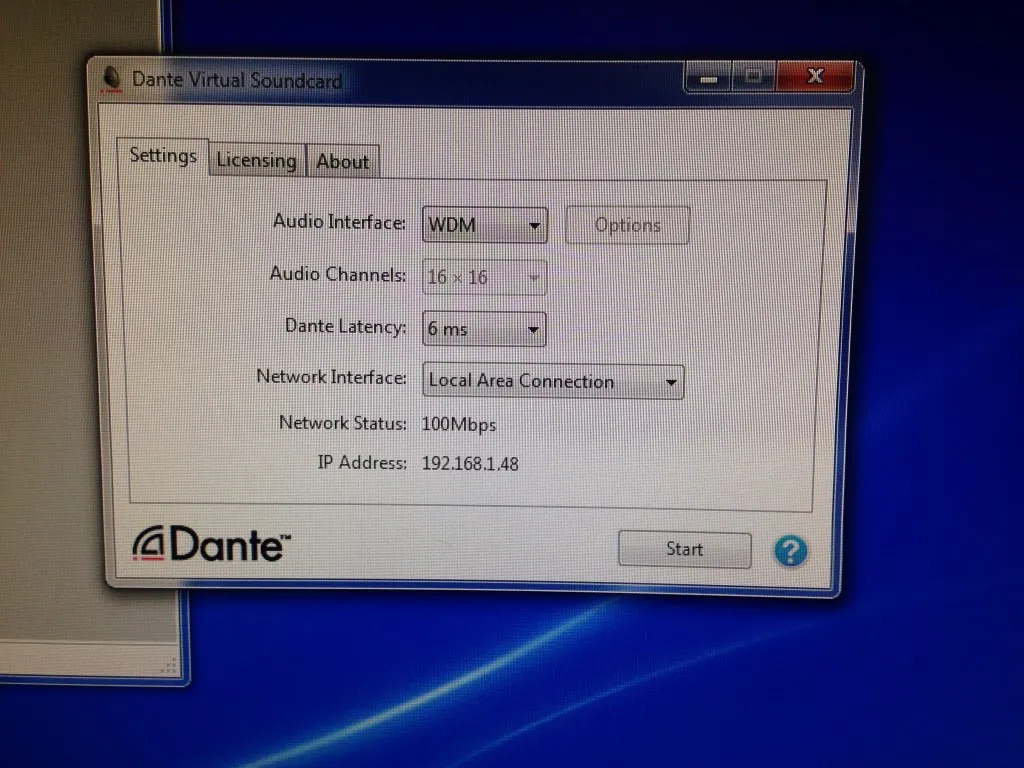The width and height of the screenshot is (1024, 768).
Task: Click the Dante Virtual Soundcard window title
Action: tap(237, 80)
